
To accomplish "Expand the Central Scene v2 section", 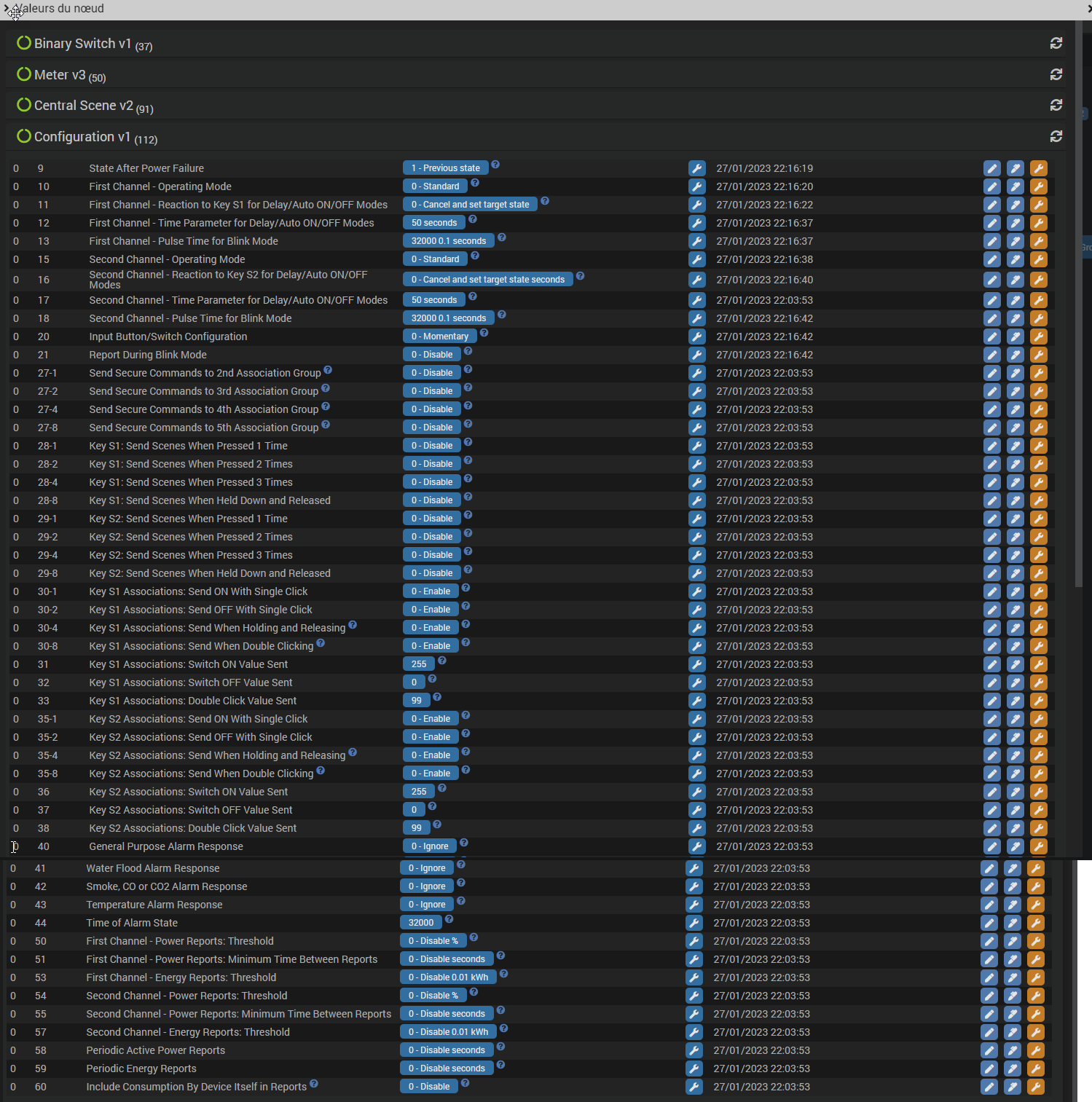I will click(x=83, y=106).
